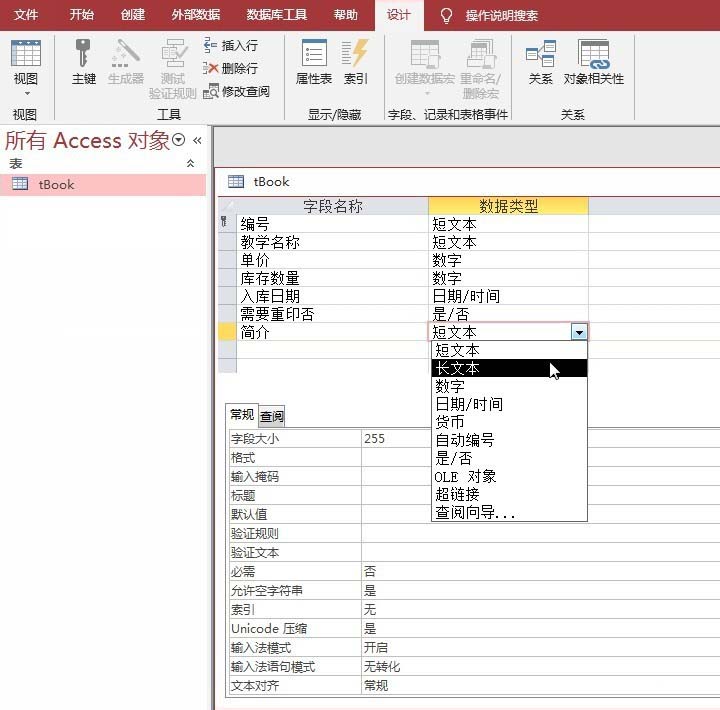This screenshot has height=710, width=720.
Task: Open the 视图 view switcher icon
Action: point(26,53)
